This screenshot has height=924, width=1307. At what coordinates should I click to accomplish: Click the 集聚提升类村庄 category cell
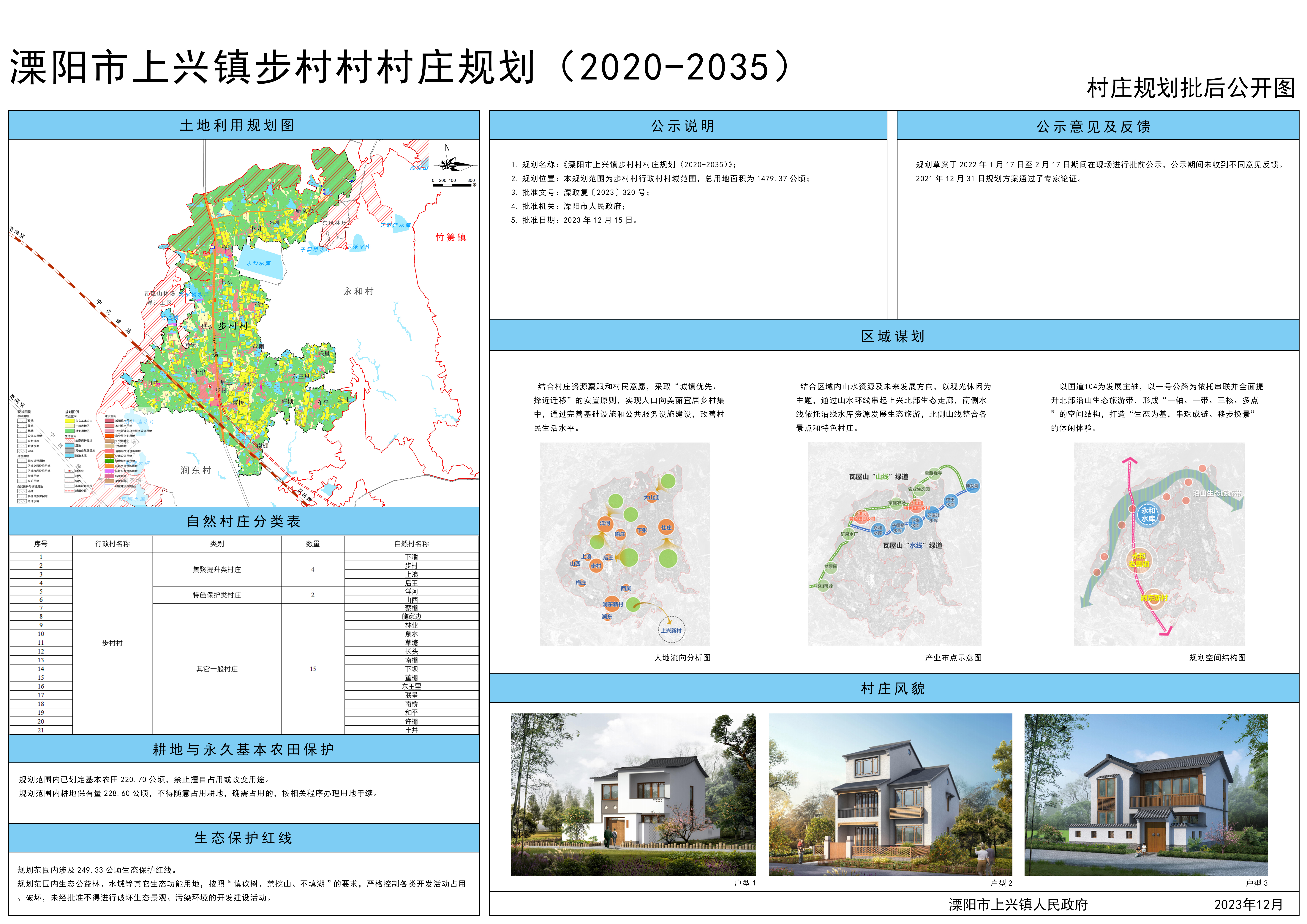217,569
